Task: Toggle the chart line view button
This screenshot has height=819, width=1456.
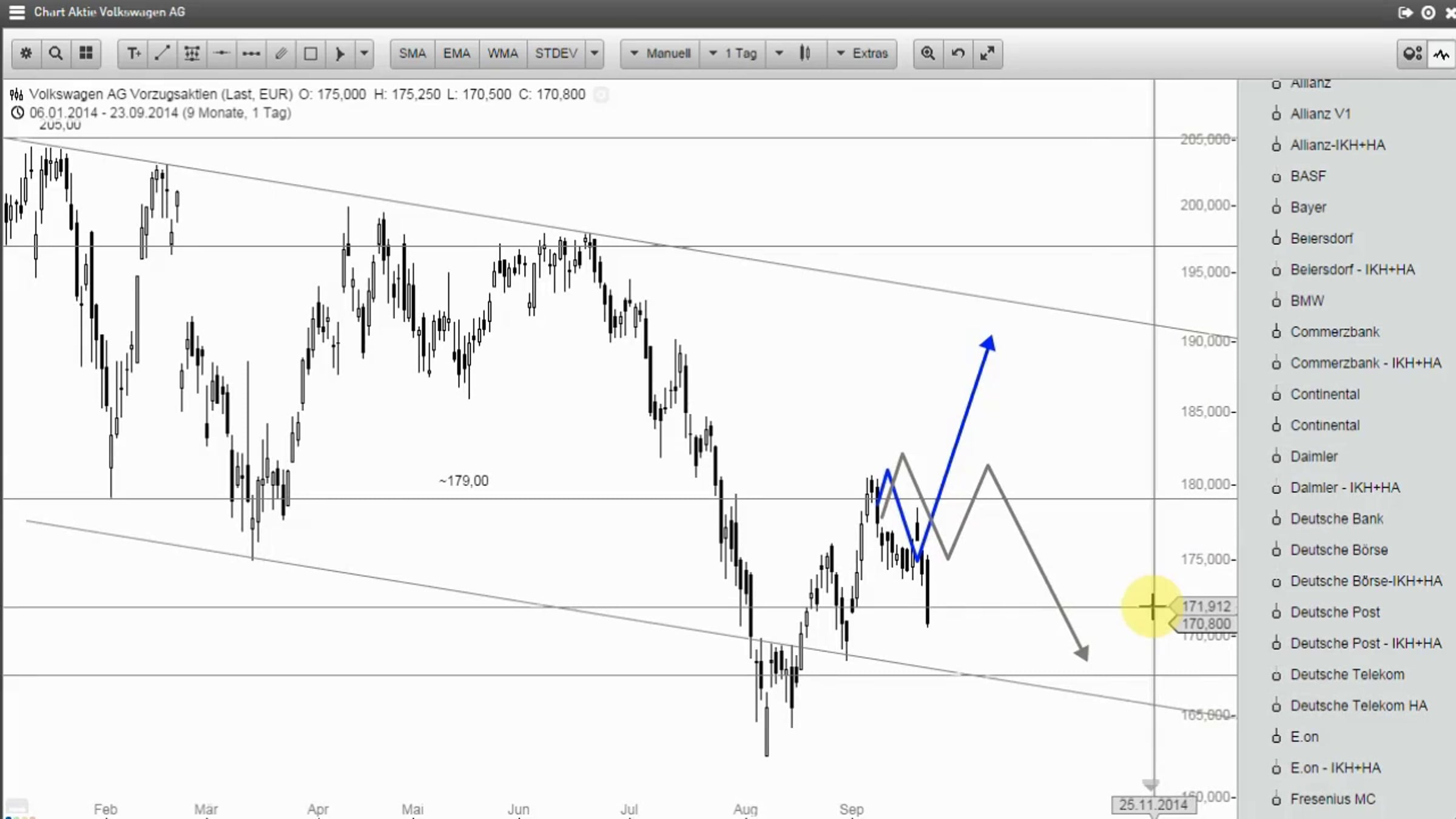Action: 1442,54
